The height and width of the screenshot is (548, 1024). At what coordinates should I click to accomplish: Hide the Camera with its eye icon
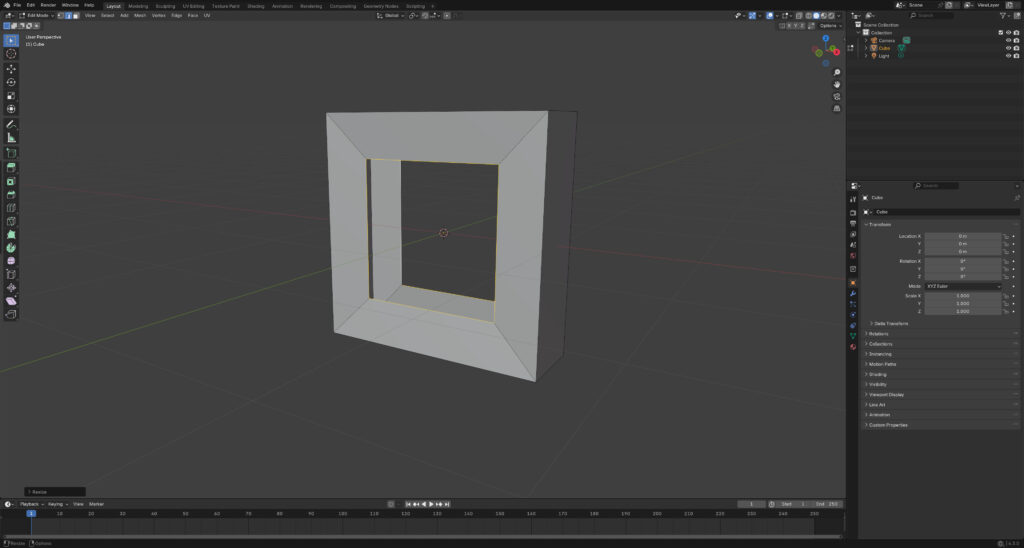pyautogui.click(x=1008, y=40)
